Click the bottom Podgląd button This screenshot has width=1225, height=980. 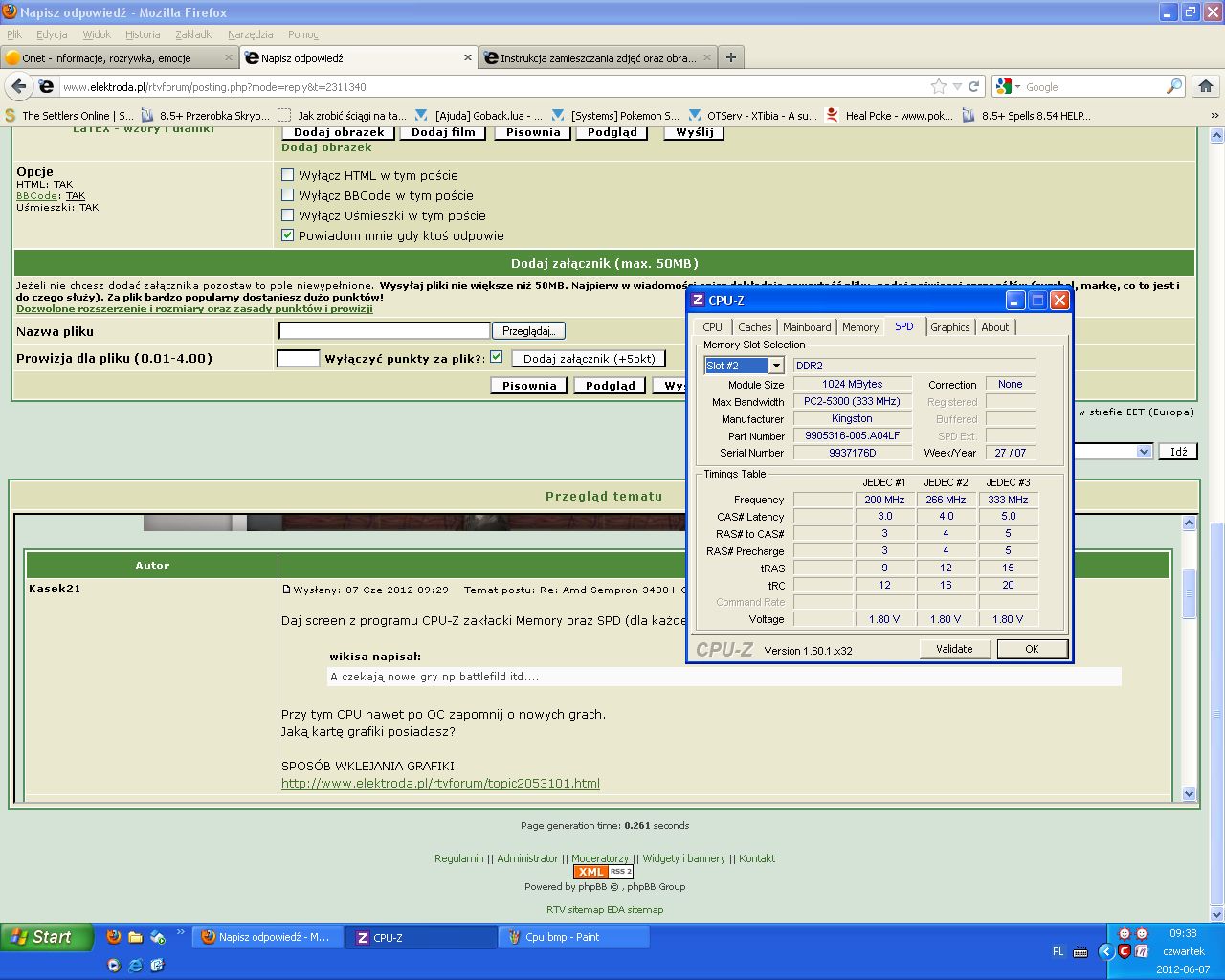tap(610, 385)
